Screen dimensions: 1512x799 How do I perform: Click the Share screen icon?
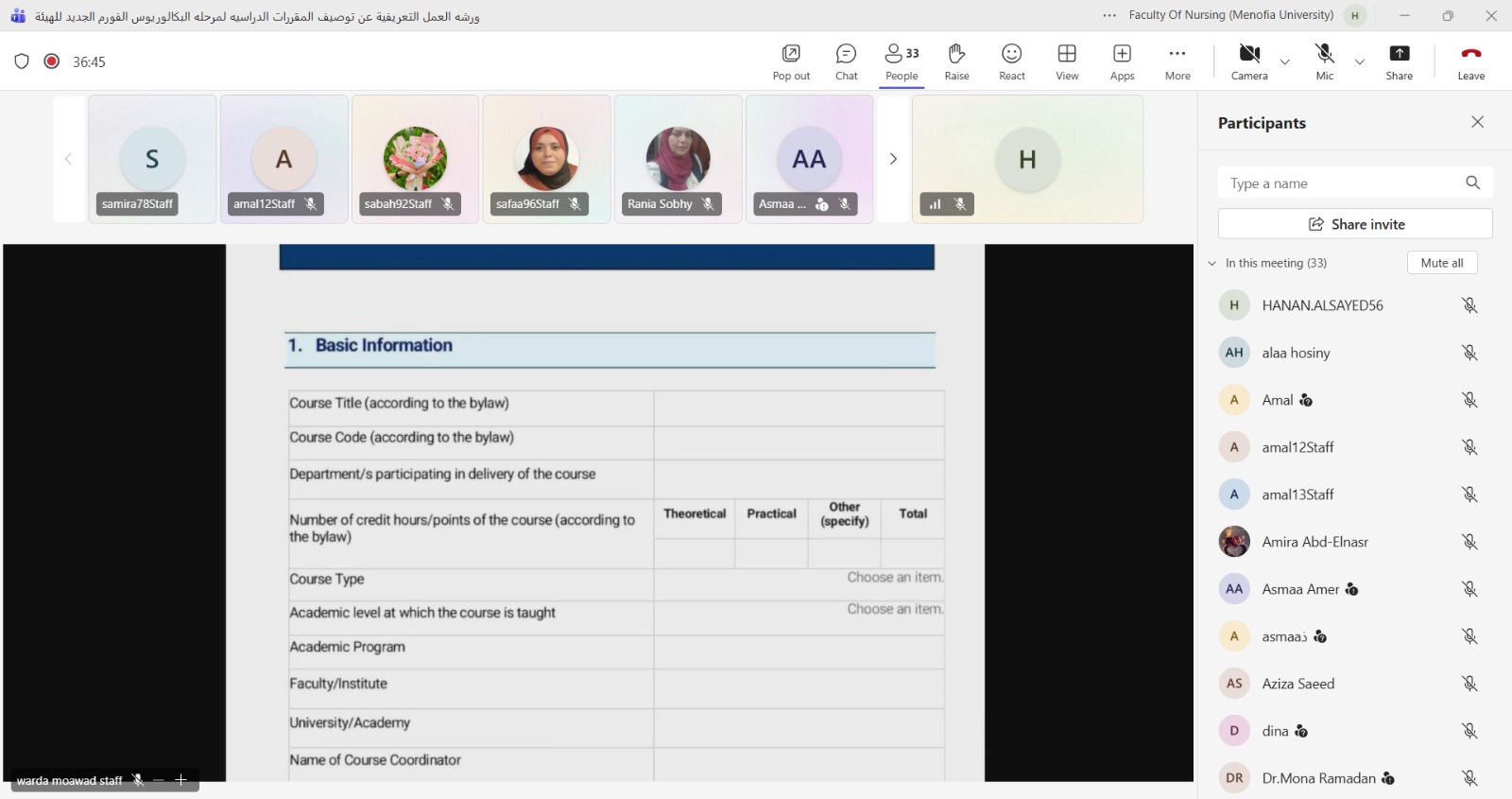click(1399, 61)
